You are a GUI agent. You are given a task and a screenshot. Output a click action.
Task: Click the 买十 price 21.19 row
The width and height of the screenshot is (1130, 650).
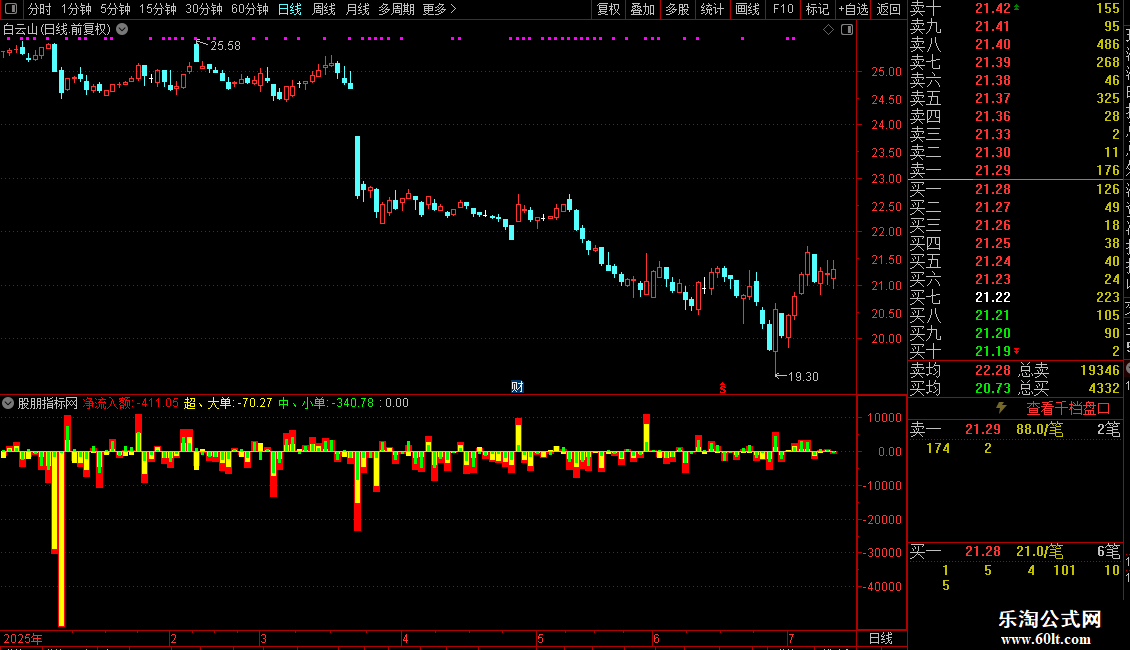1015,351
